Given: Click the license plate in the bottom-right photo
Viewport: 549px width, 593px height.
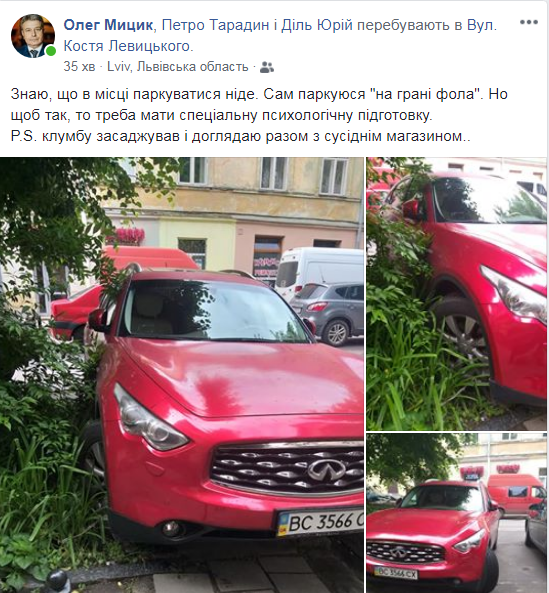Looking at the screenshot, I should pos(395,573).
